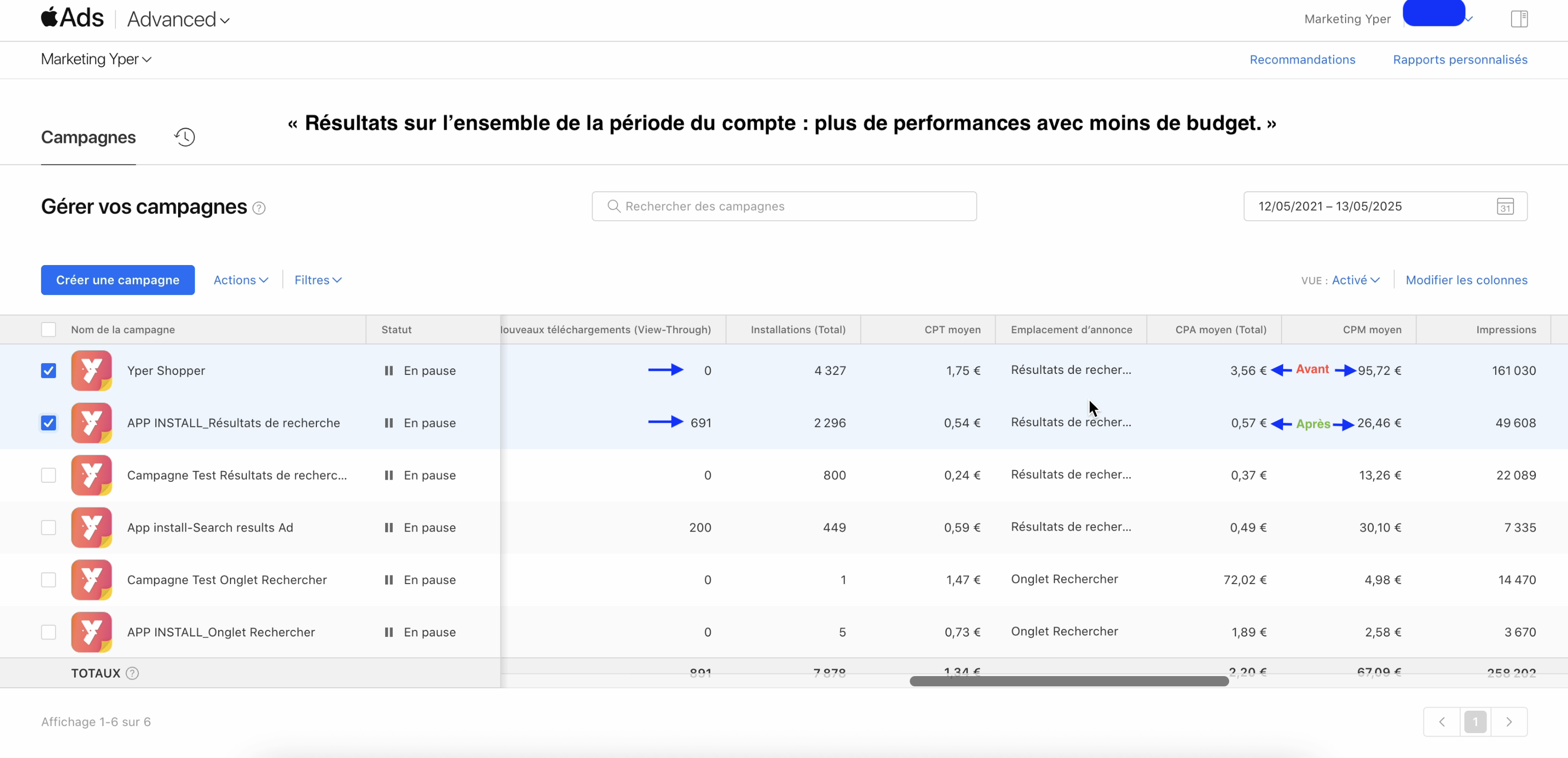Click Modifier les colonnes link
This screenshot has width=1568, height=758.
pos(1466,280)
